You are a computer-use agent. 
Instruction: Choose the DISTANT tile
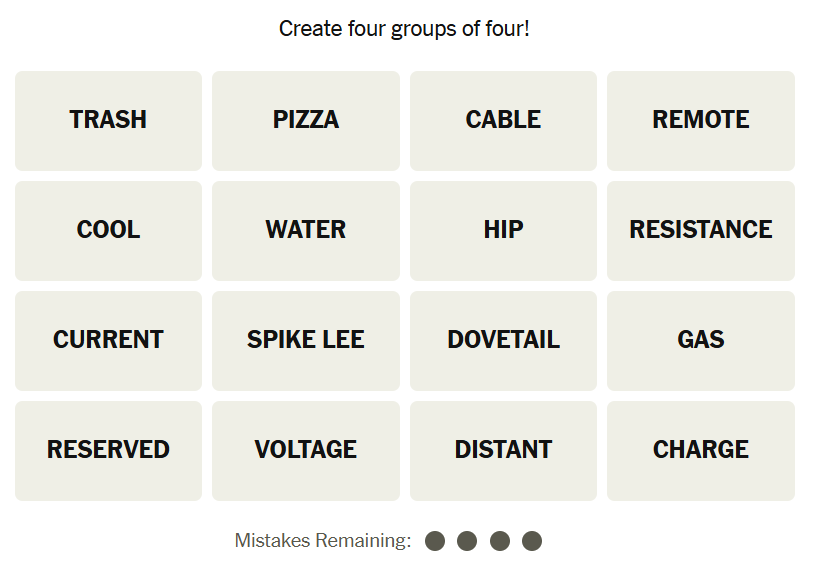pos(503,450)
